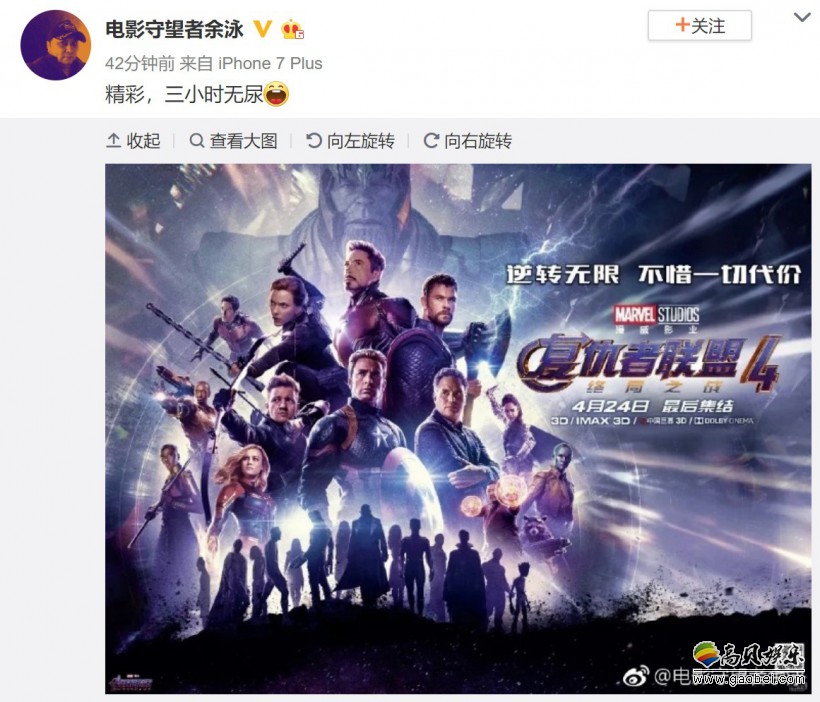Click the Weibo watermark logo on poster
The width and height of the screenshot is (820, 702).
pos(636,676)
